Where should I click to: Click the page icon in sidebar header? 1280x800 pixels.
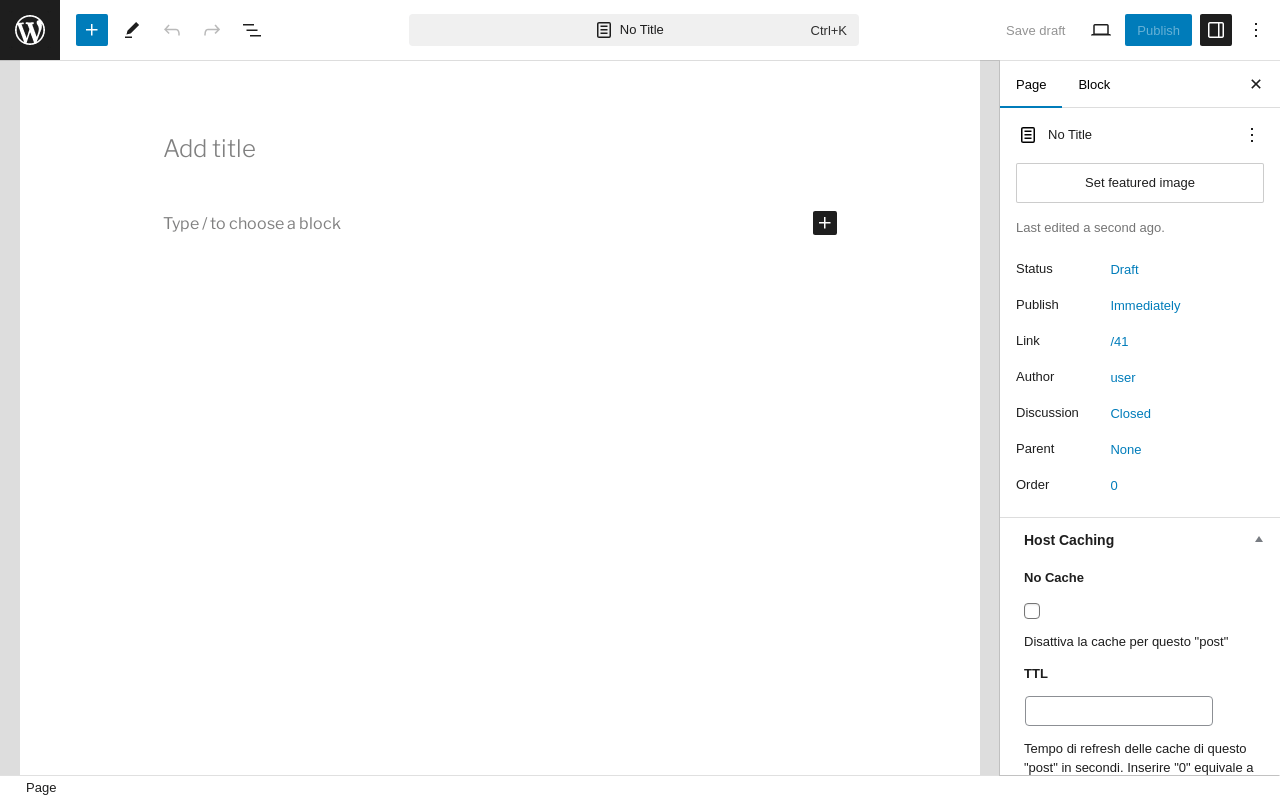coord(1028,135)
